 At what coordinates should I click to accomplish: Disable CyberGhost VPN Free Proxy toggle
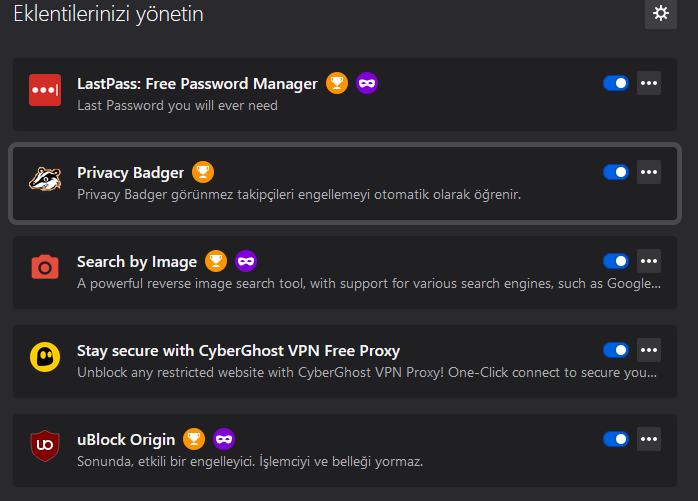click(616, 350)
